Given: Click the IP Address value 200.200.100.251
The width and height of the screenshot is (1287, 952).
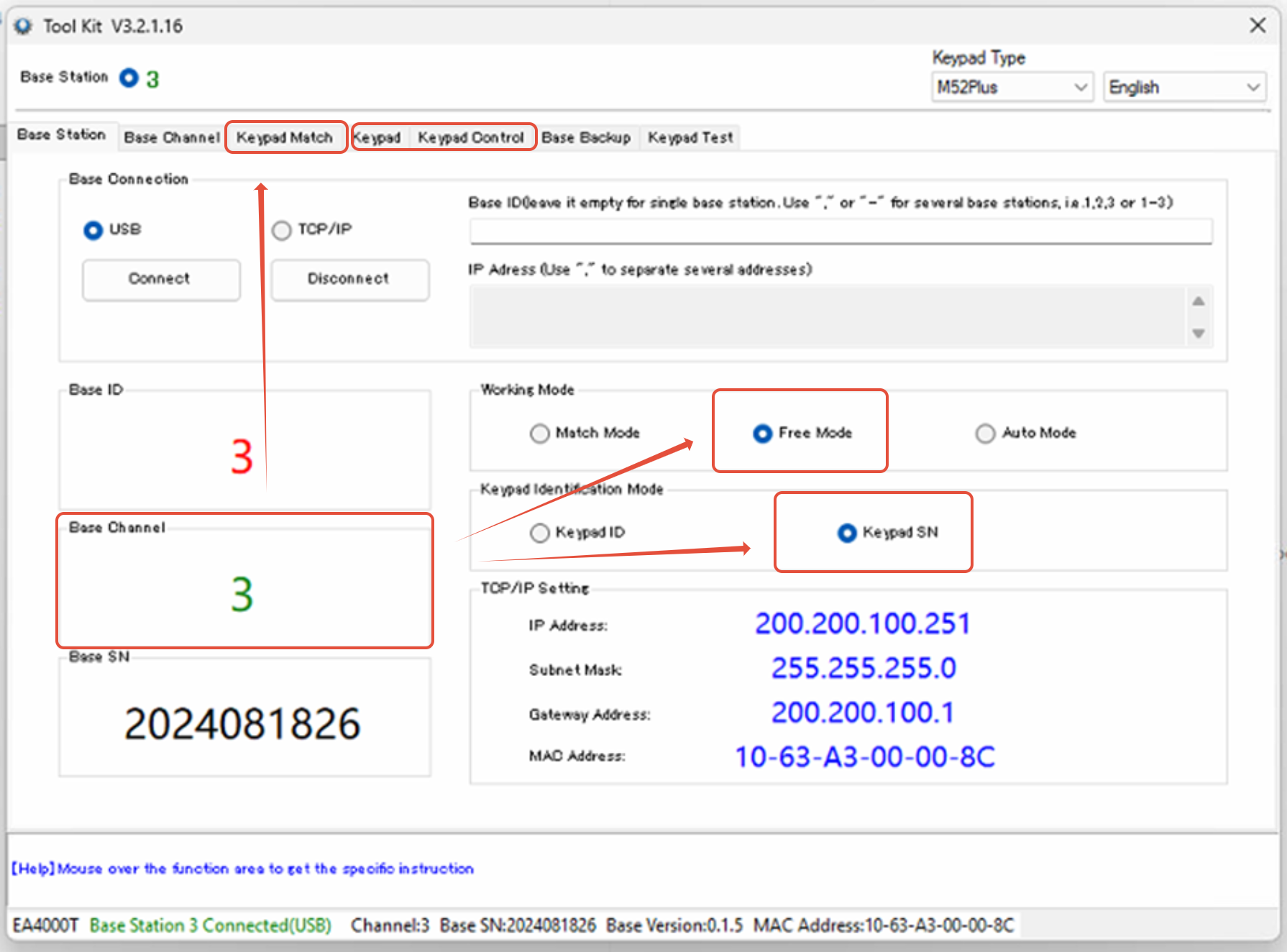Looking at the screenshot, I should click(x=863, y=623).
